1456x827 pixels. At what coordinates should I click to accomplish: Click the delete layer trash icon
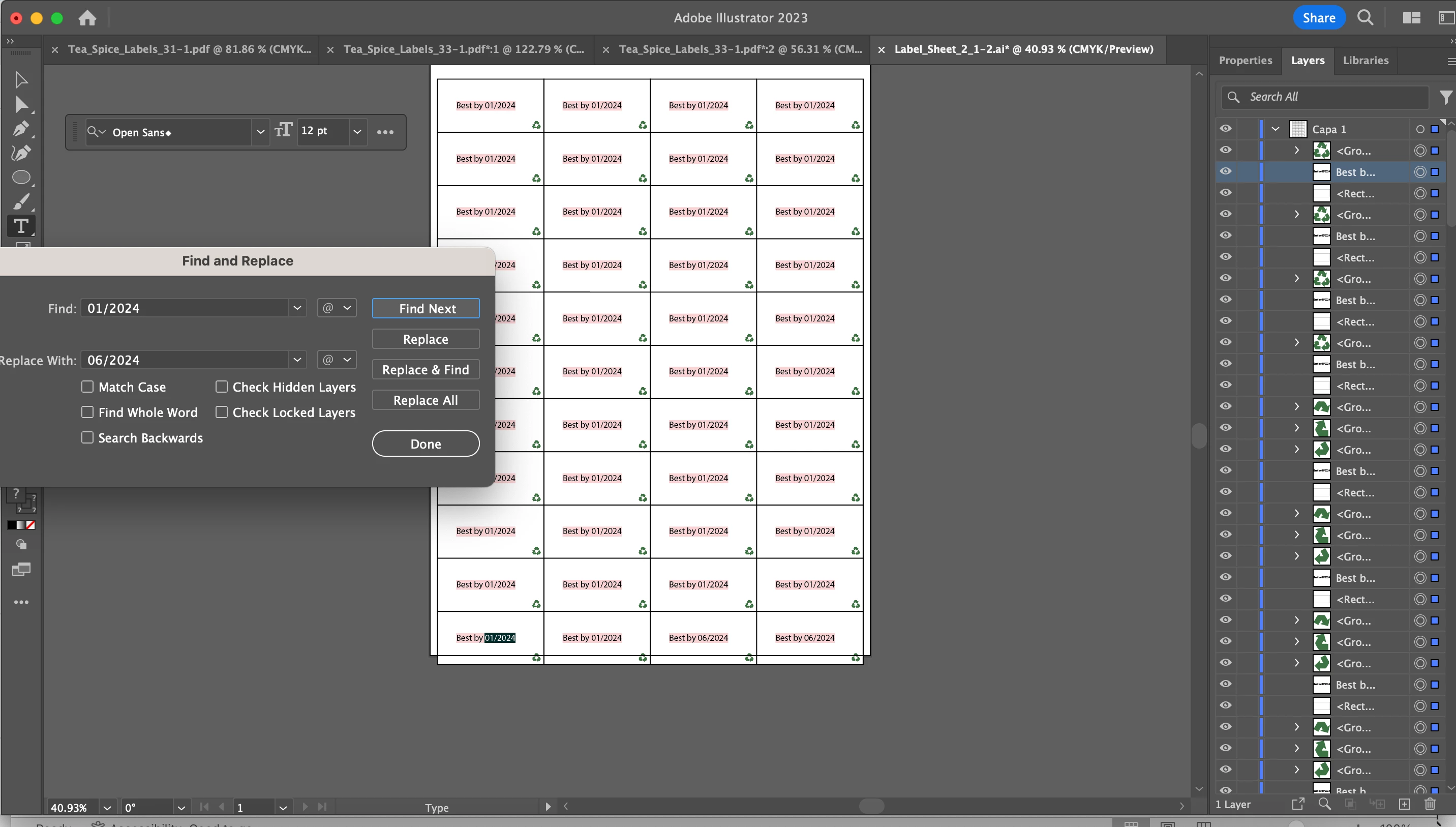tap(1430, 804)
